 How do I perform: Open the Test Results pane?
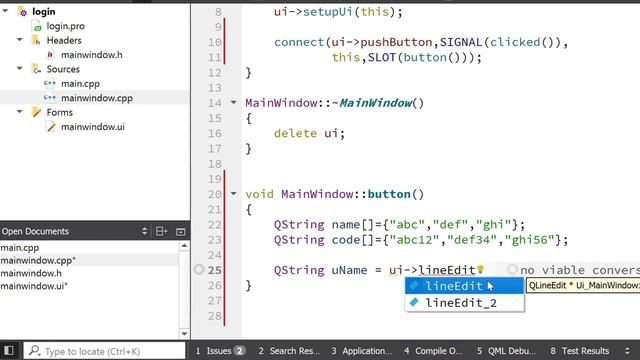pos(580,351)
